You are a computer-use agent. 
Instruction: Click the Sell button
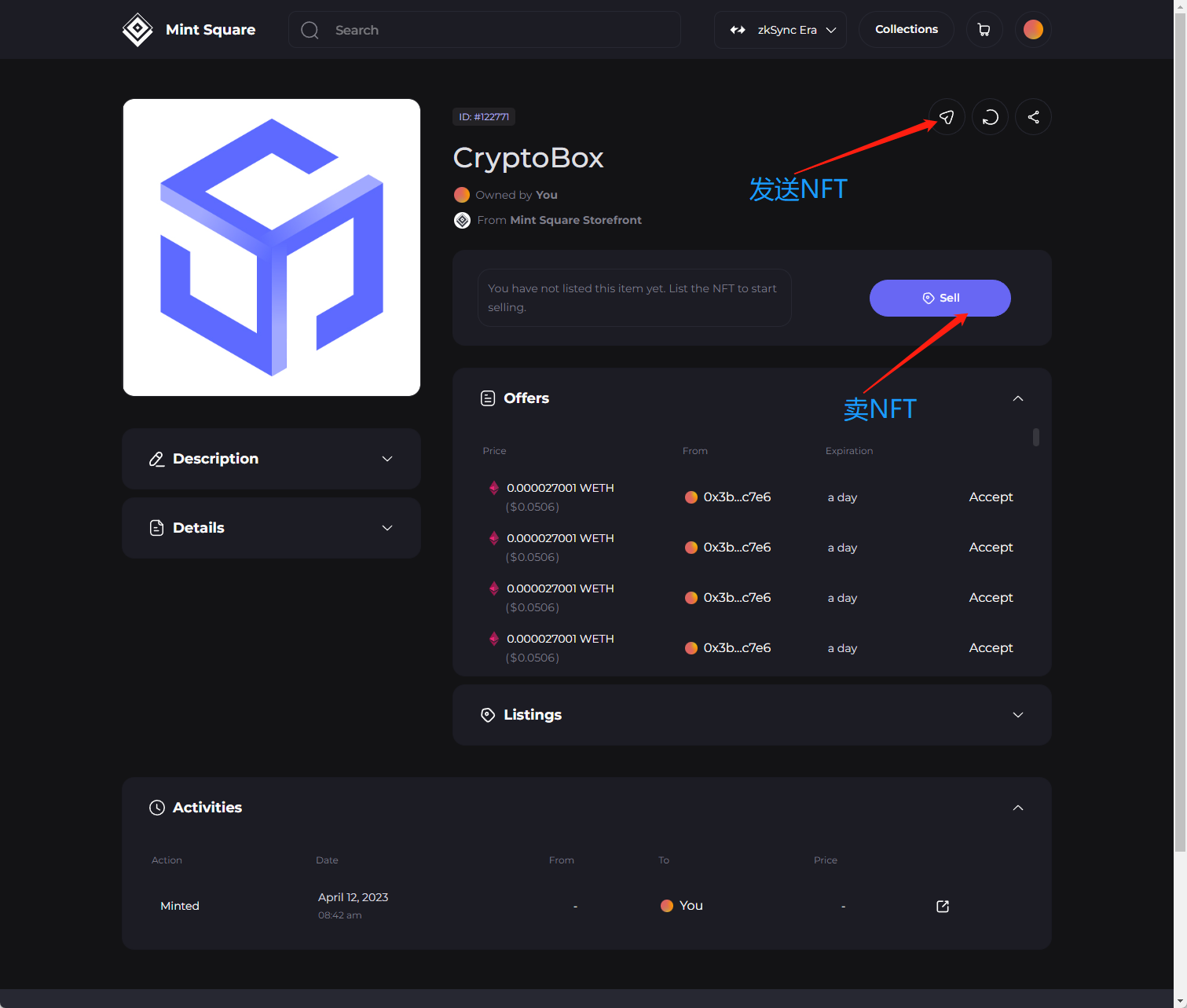[x=940, y=298]
